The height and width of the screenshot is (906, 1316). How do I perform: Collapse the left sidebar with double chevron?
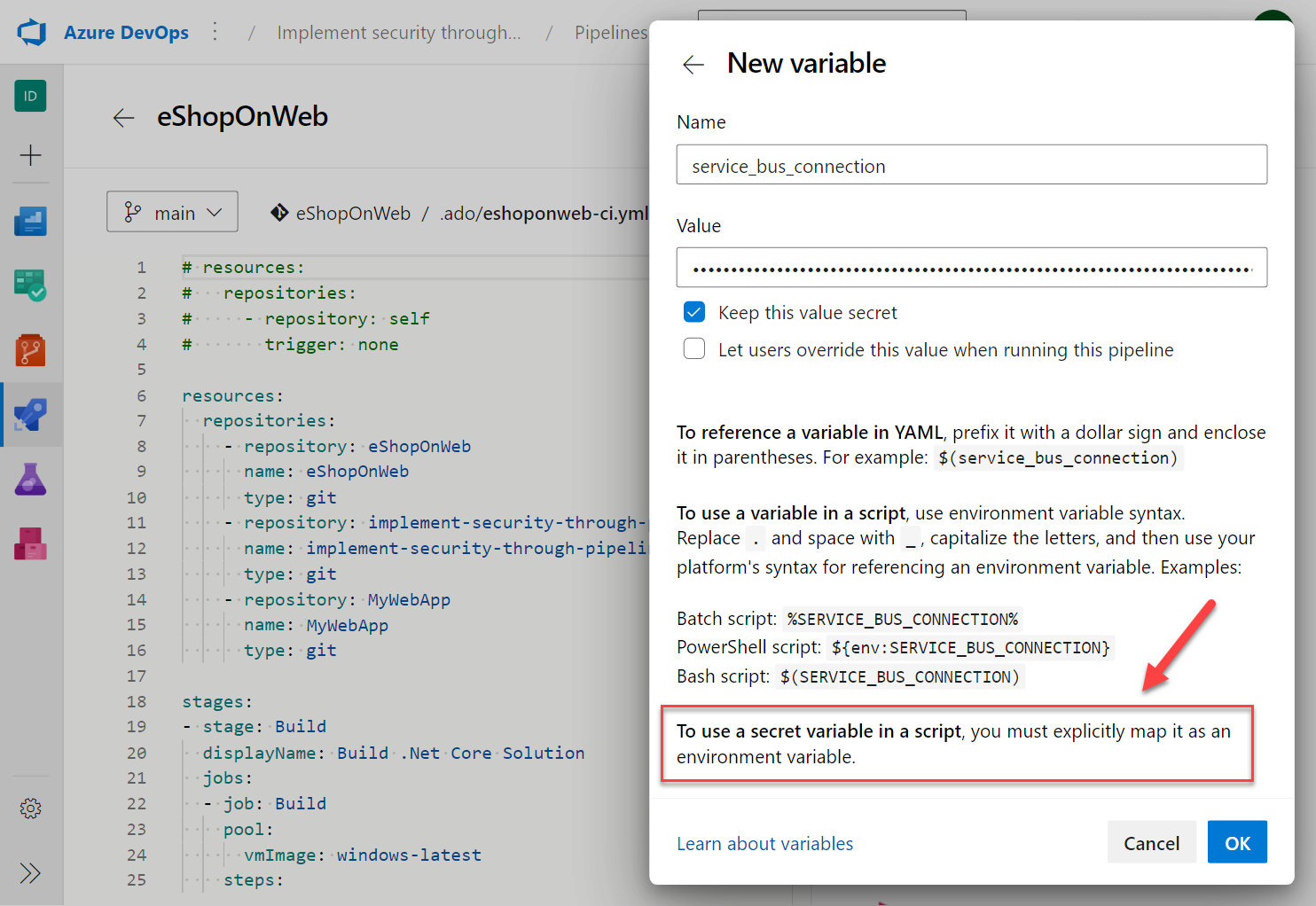[x=30, y=873]
